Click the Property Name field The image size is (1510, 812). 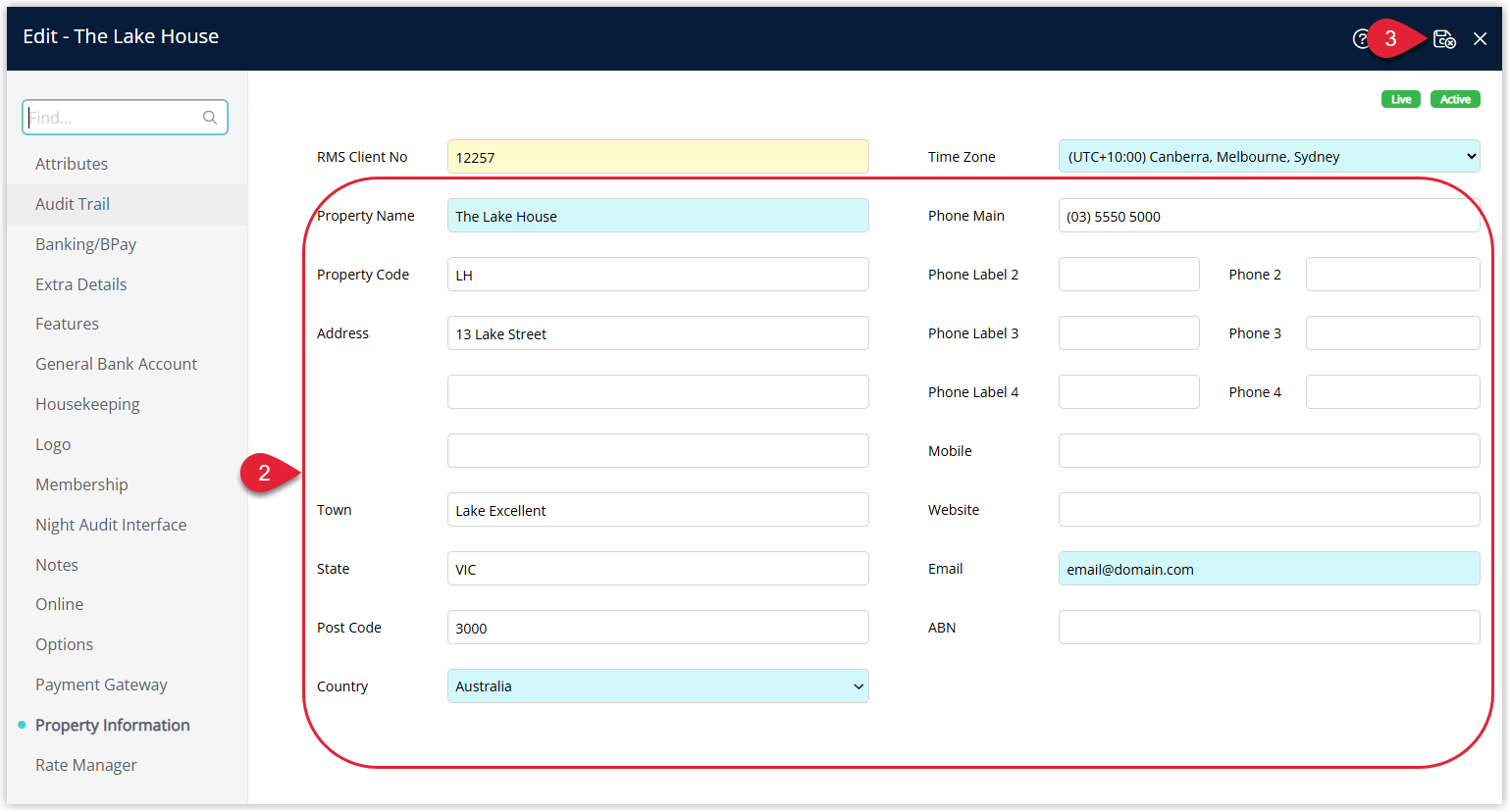pos(657,216)
